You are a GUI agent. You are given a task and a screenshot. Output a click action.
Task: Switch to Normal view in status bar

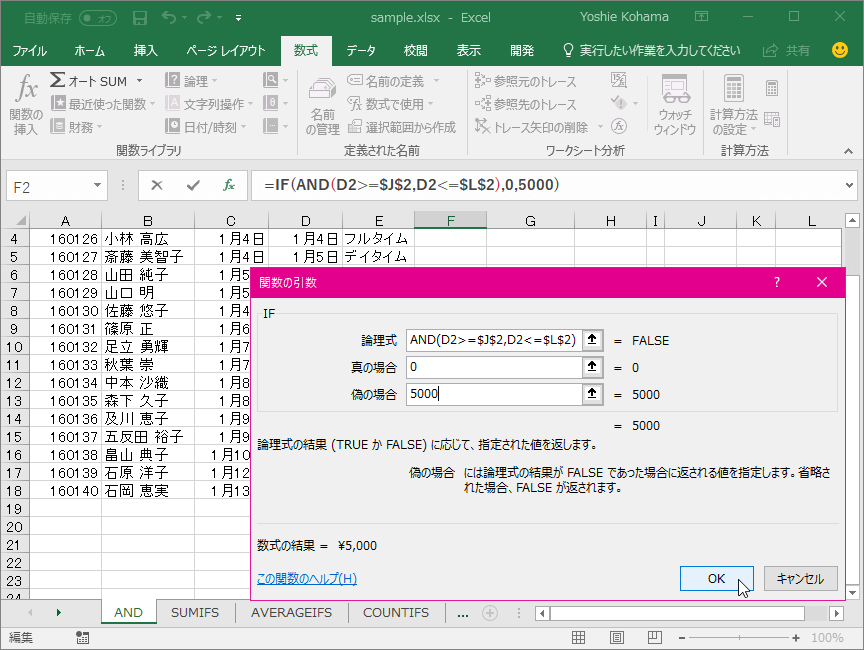click(x=579, y=637)
